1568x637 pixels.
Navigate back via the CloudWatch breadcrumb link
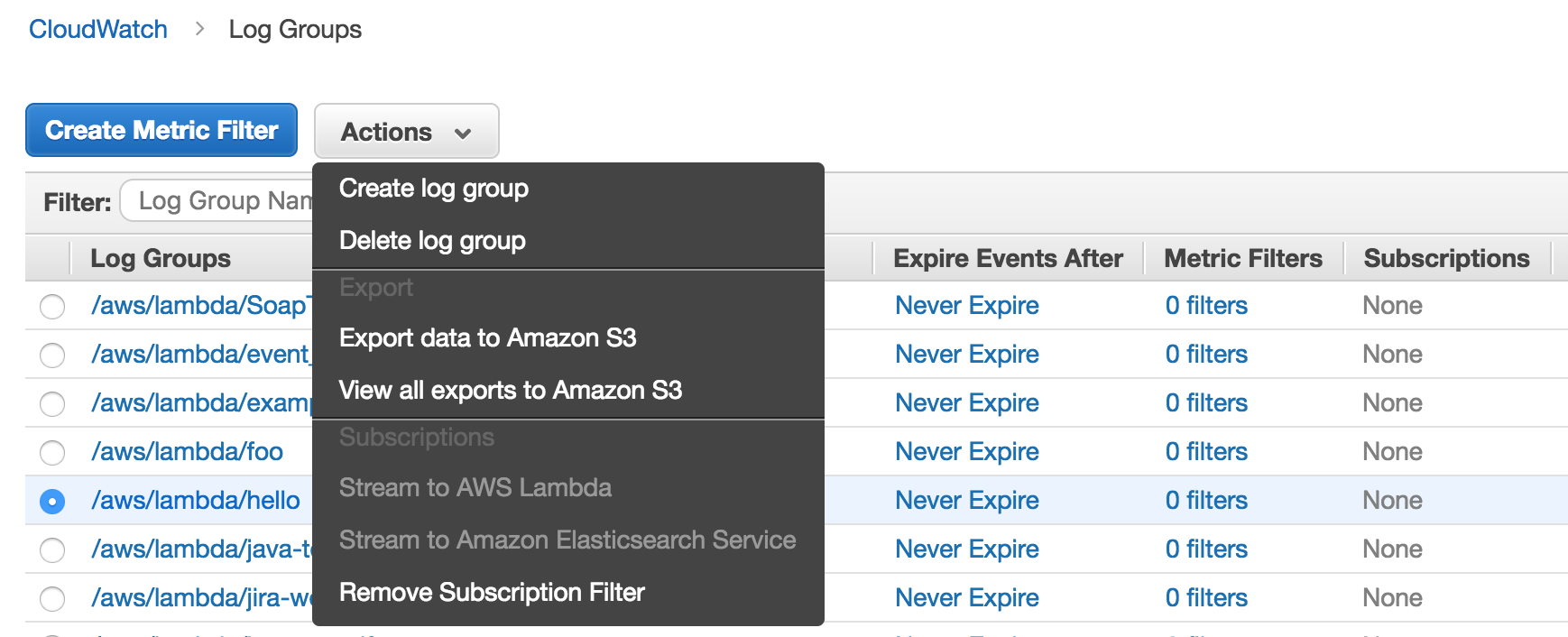pyautogui.click(x=97, y=28)
